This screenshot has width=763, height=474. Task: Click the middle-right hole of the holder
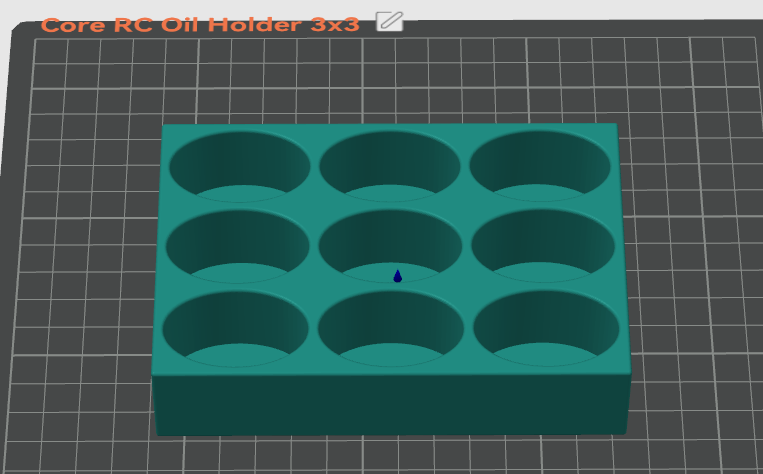click(543, 245)
